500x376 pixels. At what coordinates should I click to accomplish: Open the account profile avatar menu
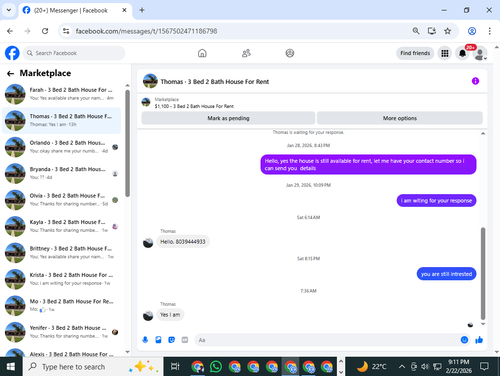click(x=480, y=53)
